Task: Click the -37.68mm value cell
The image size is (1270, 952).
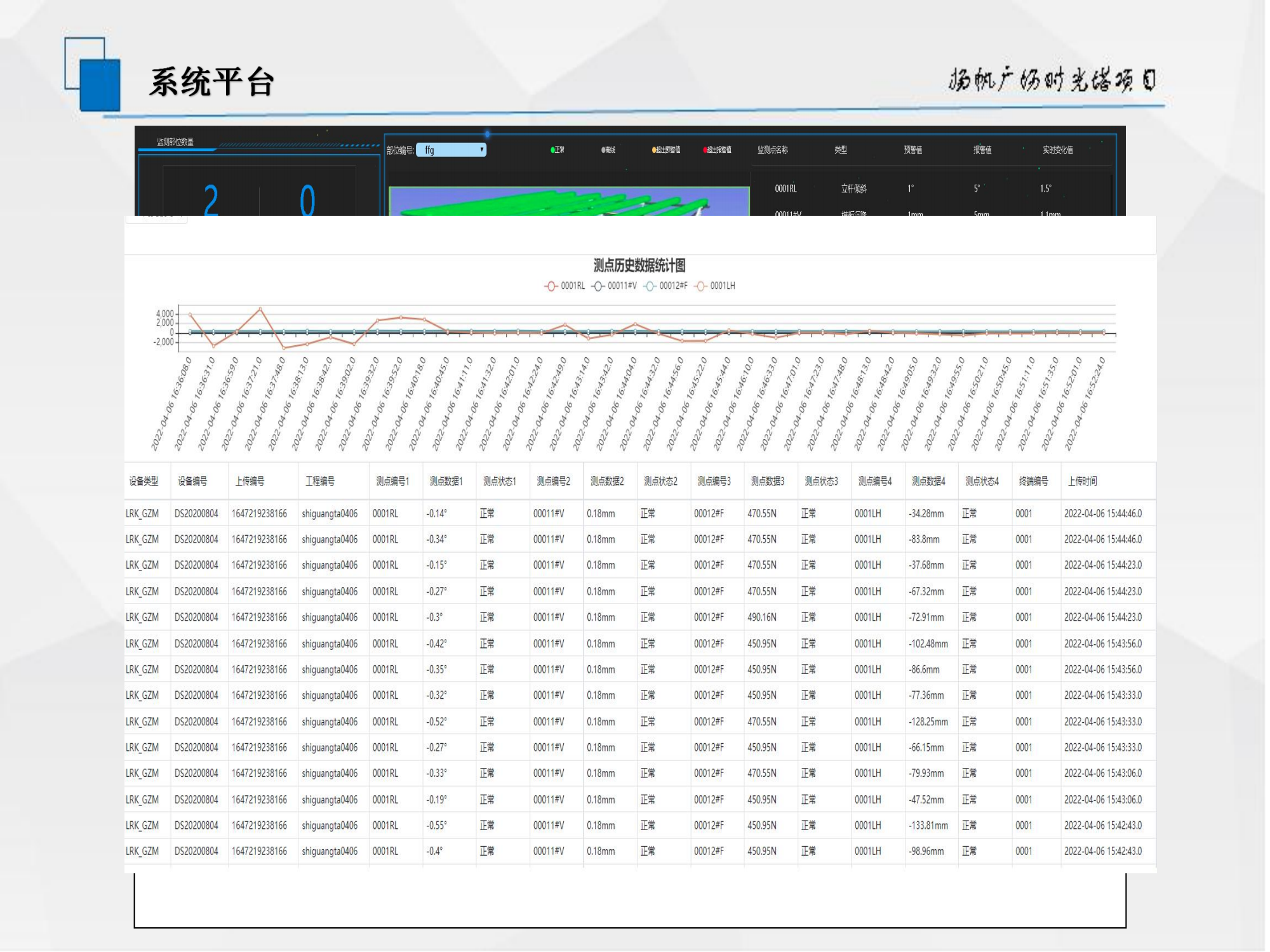Action: click(926, 565)
